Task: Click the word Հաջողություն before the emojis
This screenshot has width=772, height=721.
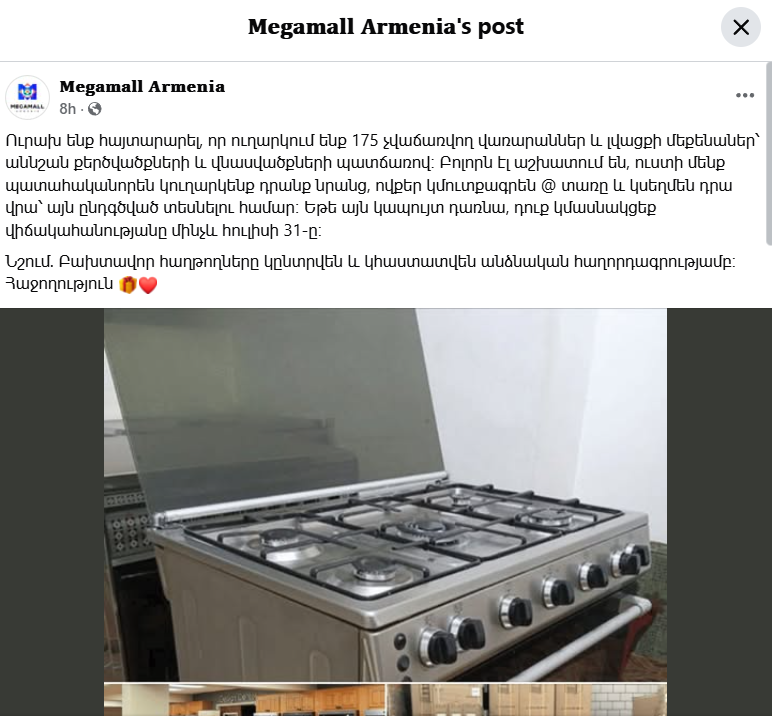Action: click(60, 284)
